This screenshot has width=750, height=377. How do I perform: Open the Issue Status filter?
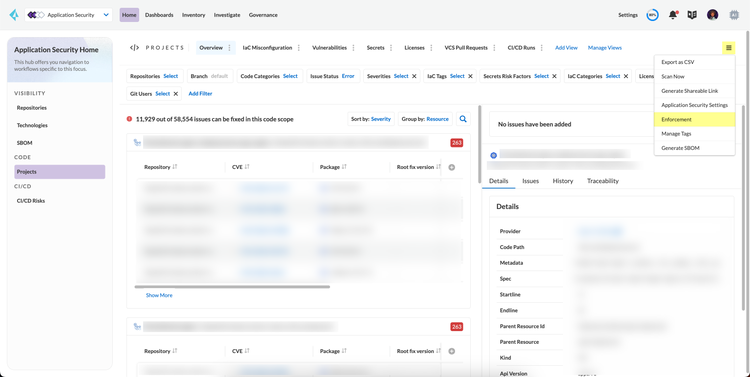333,76
